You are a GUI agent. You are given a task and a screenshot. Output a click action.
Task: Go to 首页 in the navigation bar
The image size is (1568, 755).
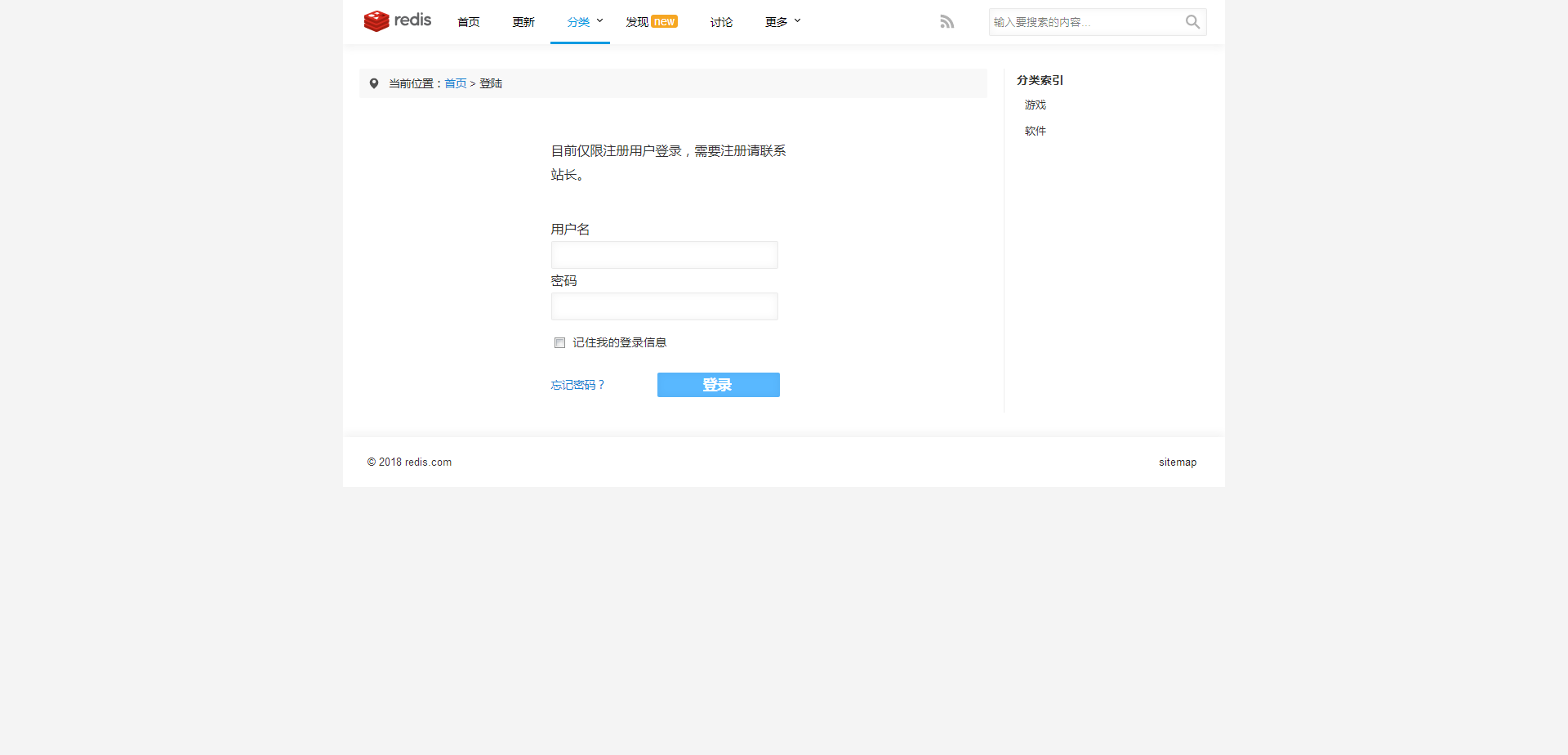[x=469, y=22]
